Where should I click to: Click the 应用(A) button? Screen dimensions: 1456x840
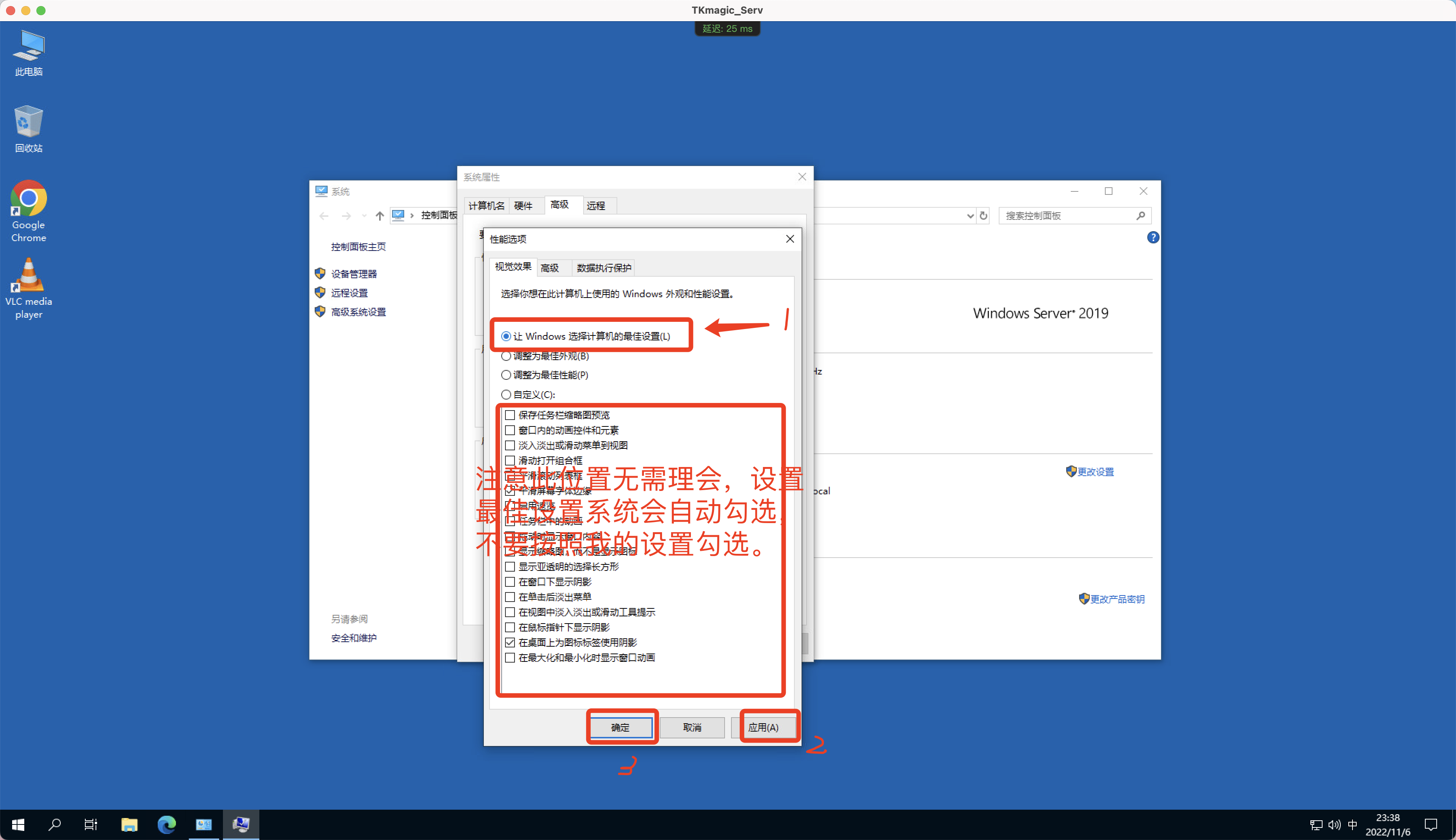pos(769,727)
